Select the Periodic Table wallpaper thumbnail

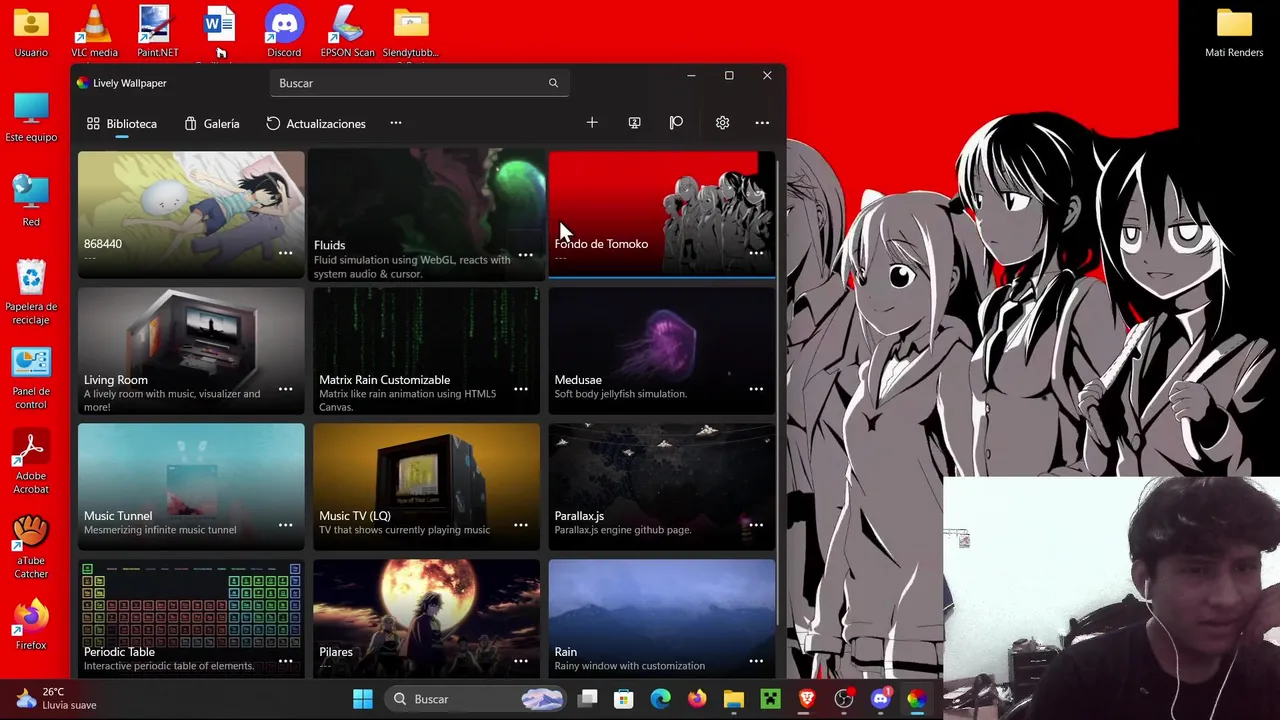(191, 618)
